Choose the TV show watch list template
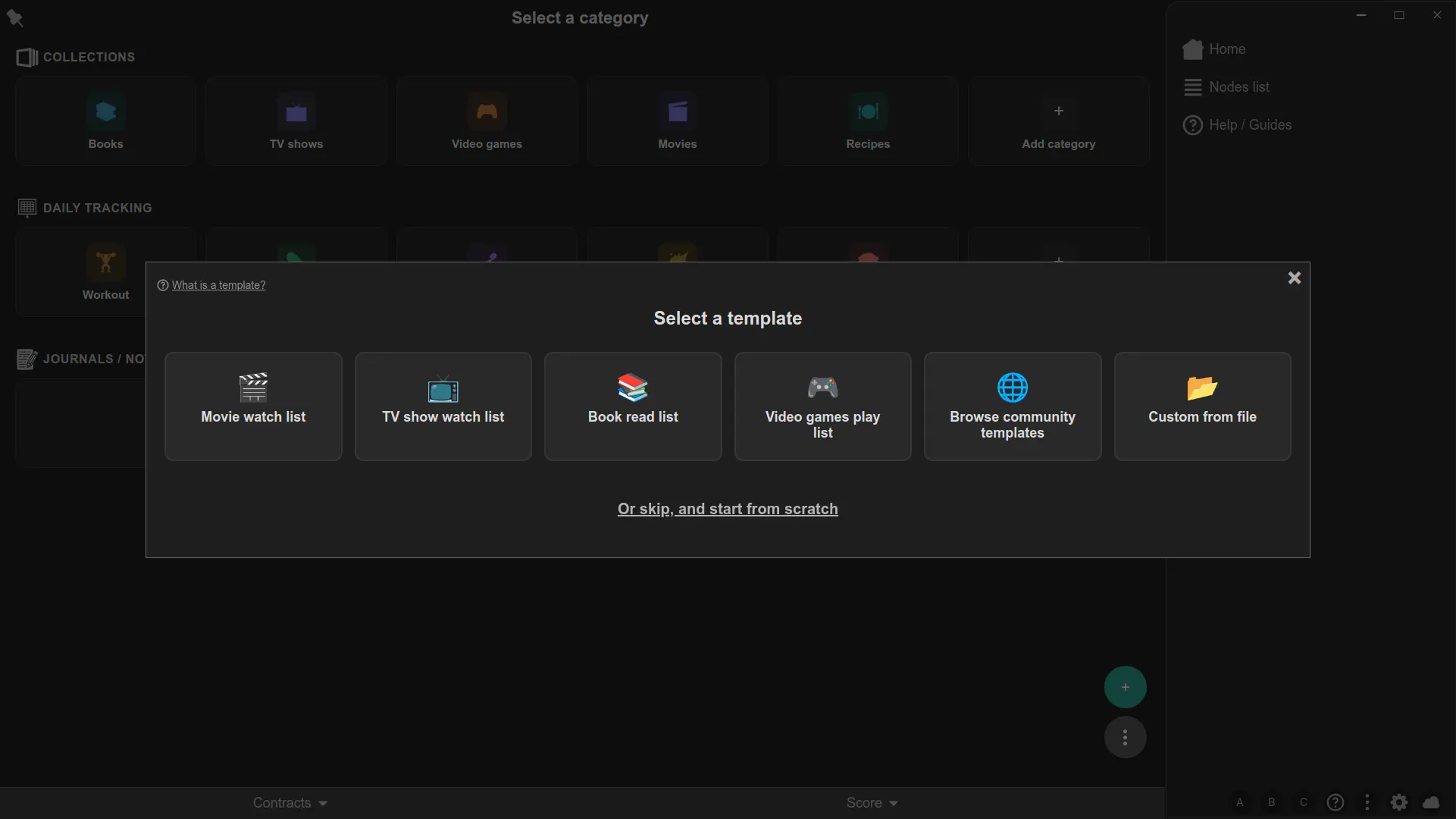The height and width of the screenshot is (819, 1456). [x=443, y=406]
